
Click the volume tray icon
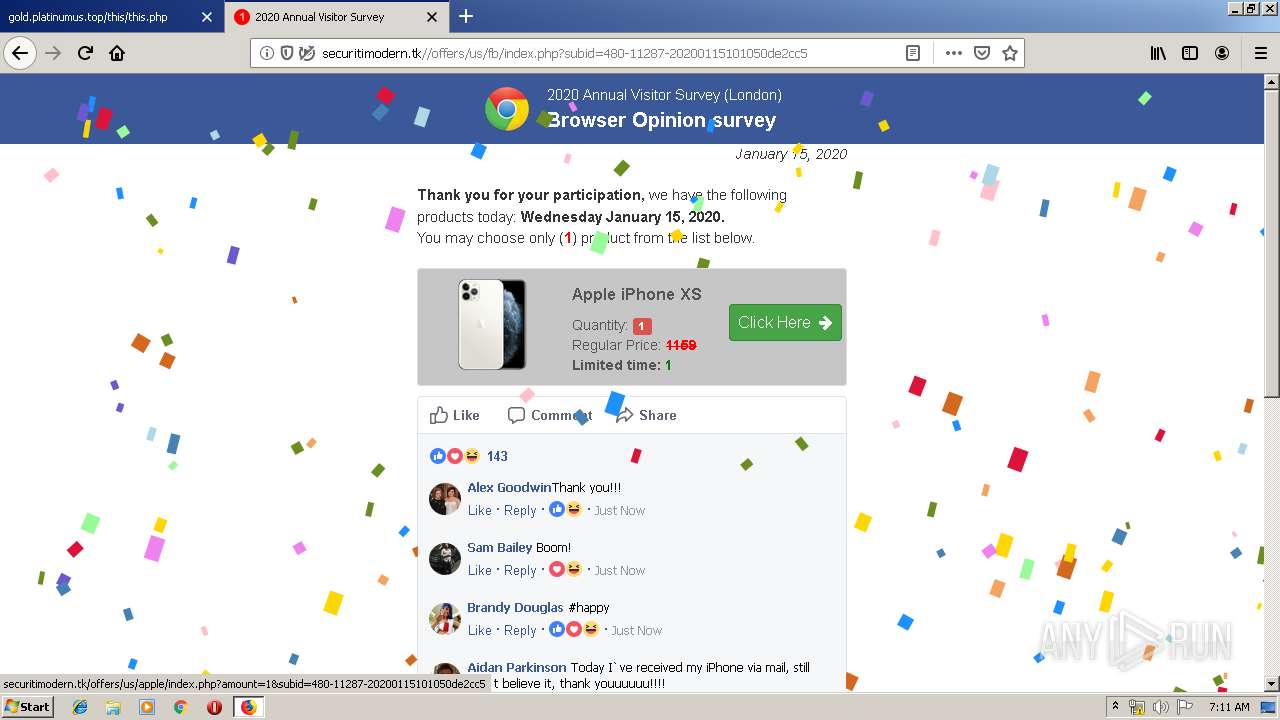click(1160, 707)
